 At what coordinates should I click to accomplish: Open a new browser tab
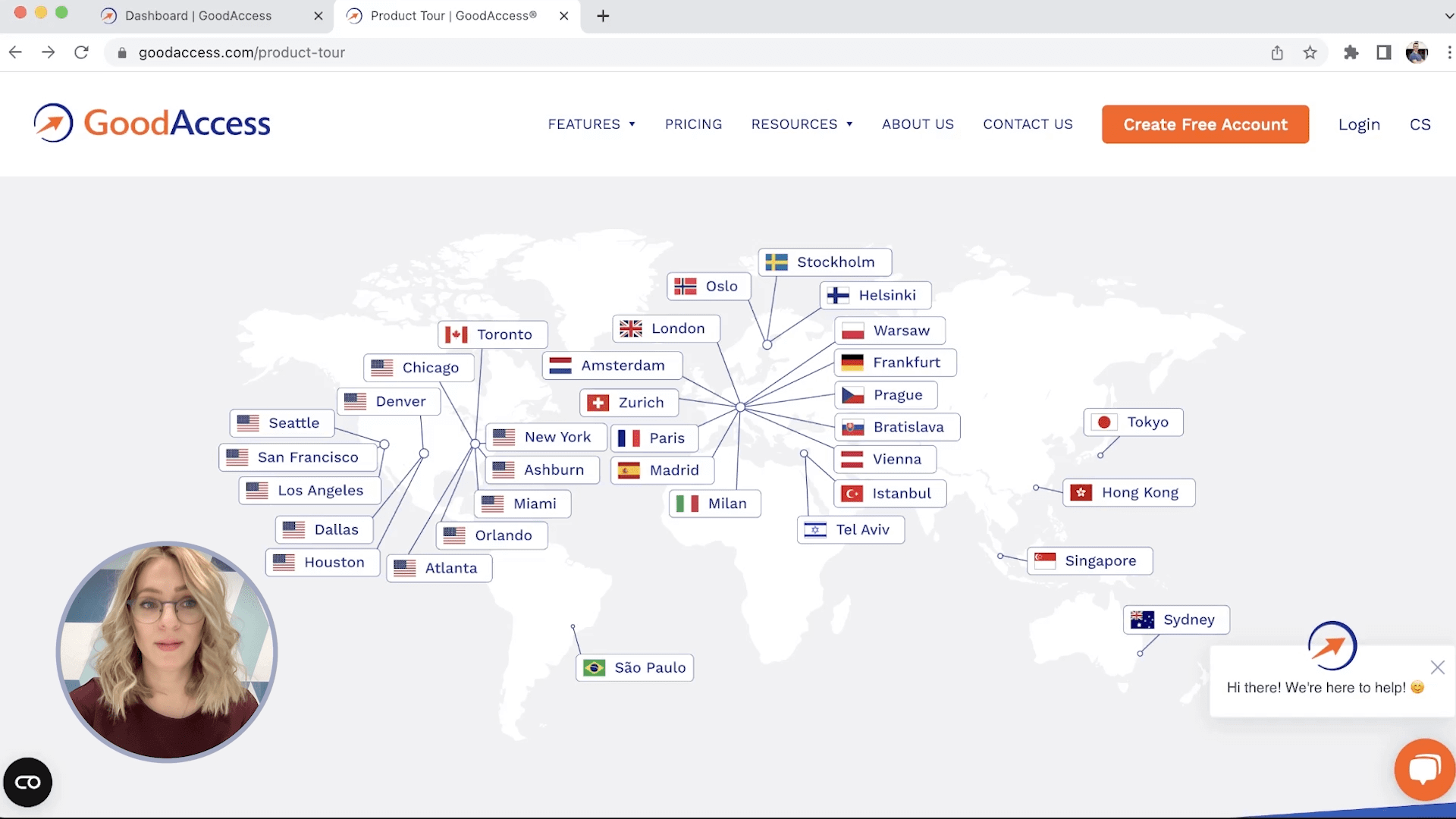603,16
